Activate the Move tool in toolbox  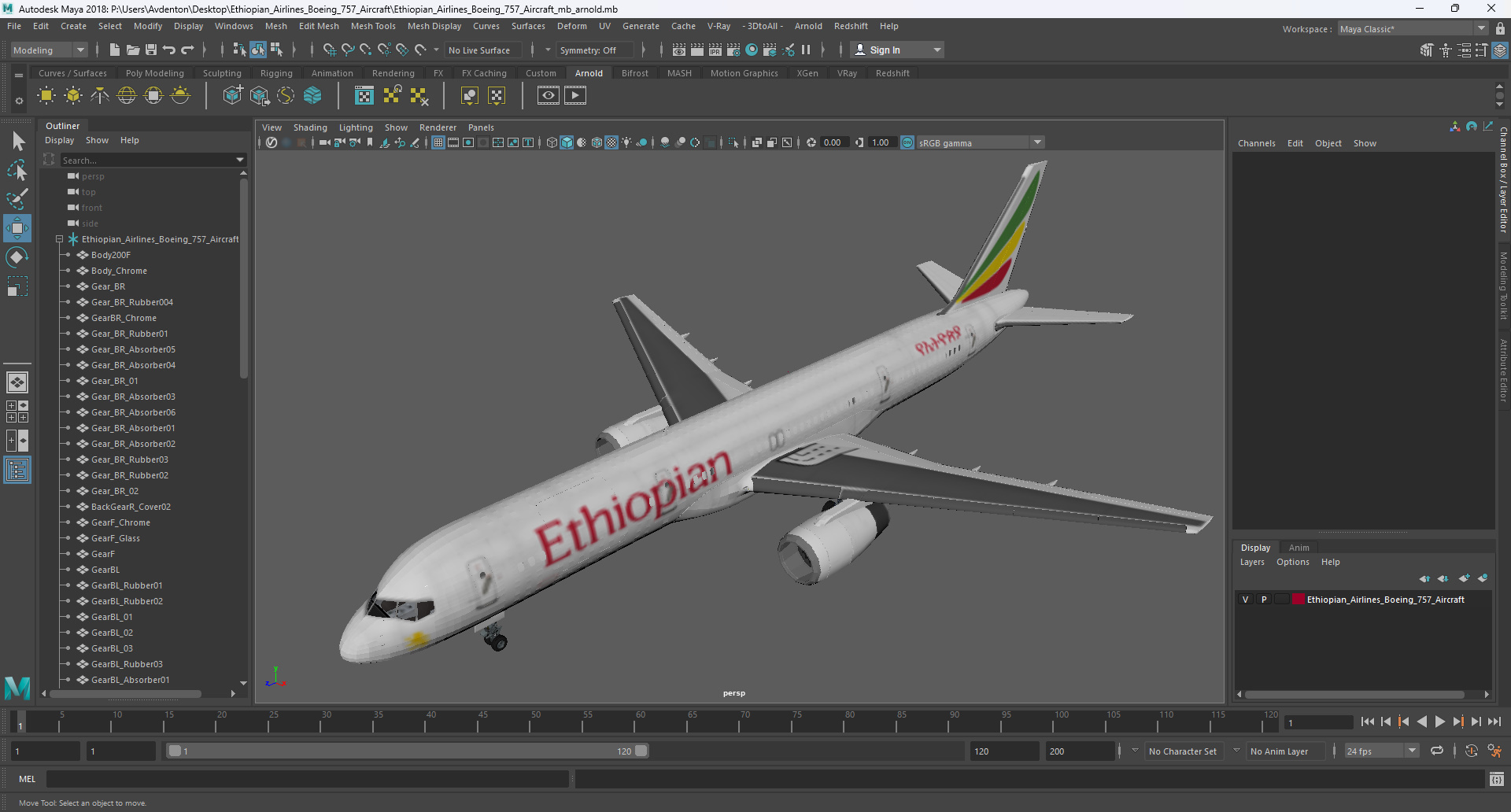tap(17, 228)
